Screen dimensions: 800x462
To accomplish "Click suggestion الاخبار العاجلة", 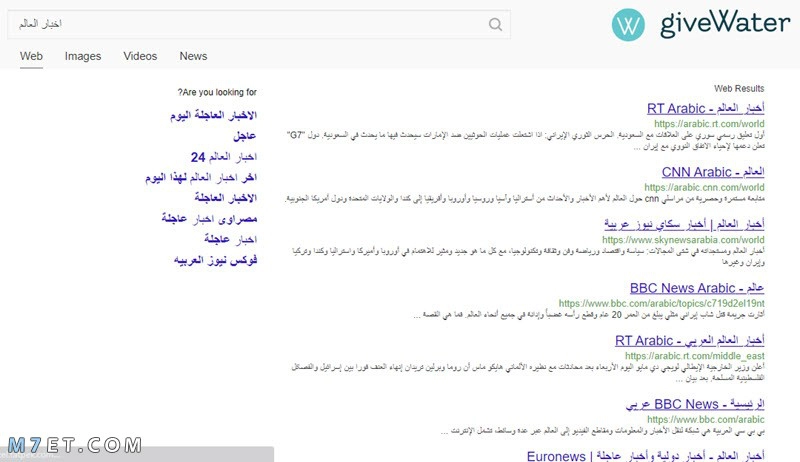I will coord(225,198).
